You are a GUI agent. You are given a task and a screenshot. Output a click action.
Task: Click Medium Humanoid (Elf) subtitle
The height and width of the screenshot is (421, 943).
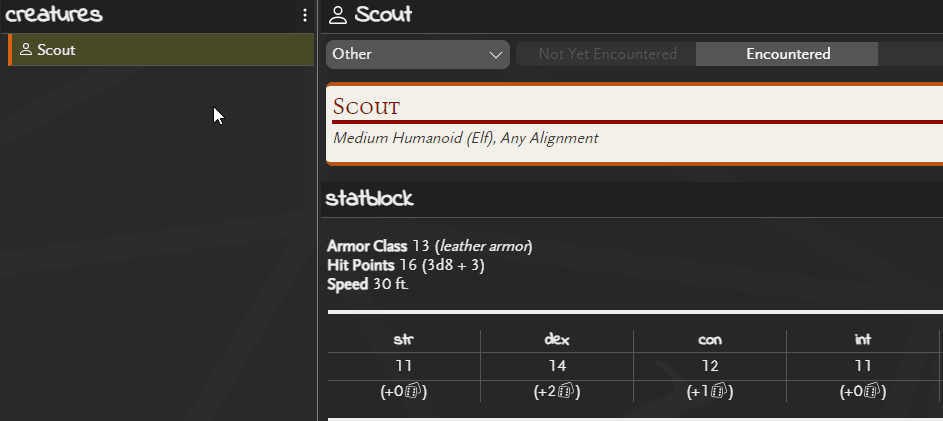click(x=465, y=138)
